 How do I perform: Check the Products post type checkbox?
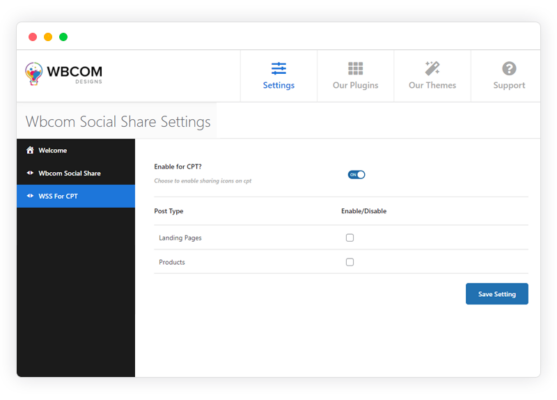click(x=350, y=262)
